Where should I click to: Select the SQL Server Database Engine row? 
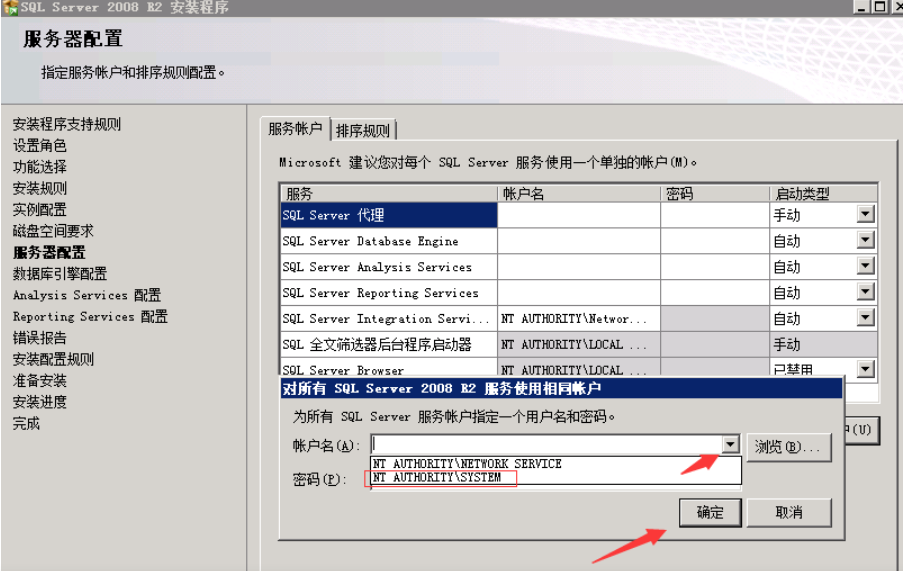coord(389,241)
